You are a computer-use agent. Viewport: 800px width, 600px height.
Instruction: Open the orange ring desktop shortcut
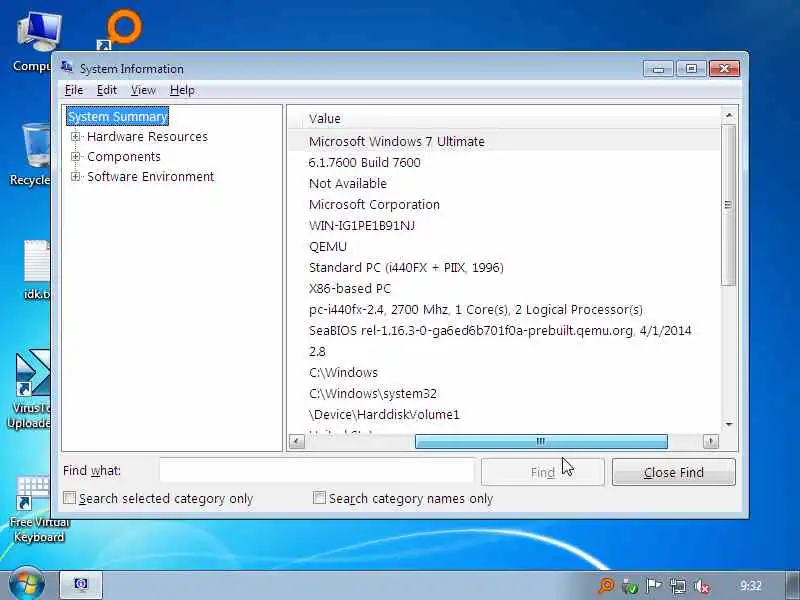coord(122,30)
